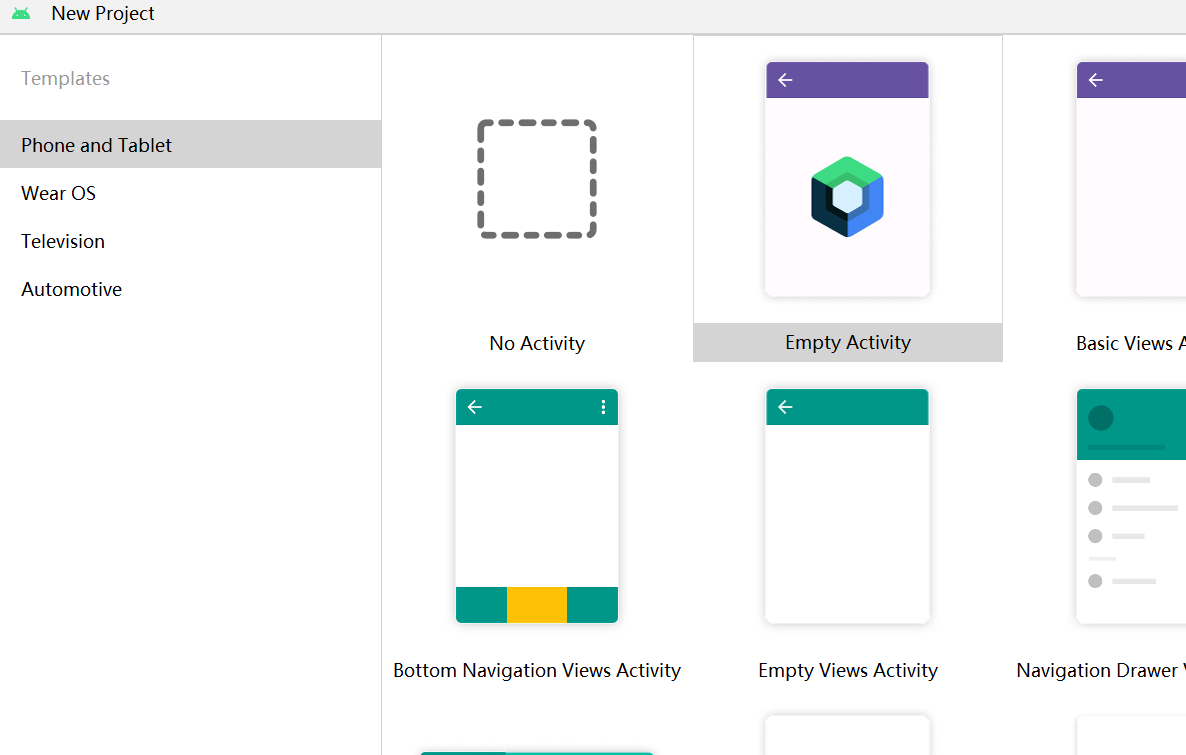Click yellow tab in bottom navigation preview
The width and height of the screenshot is (1186, 755).
pos(537,605)
